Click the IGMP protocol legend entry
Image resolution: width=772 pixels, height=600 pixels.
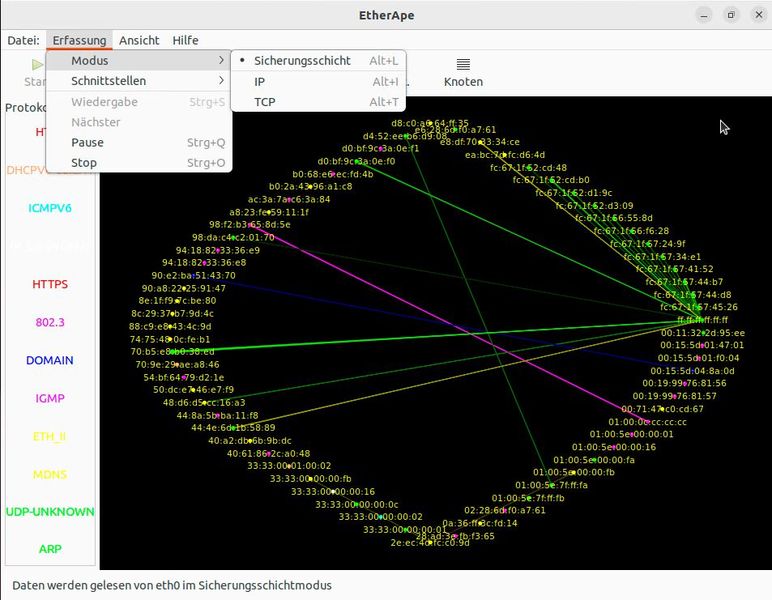coord(50,398)
